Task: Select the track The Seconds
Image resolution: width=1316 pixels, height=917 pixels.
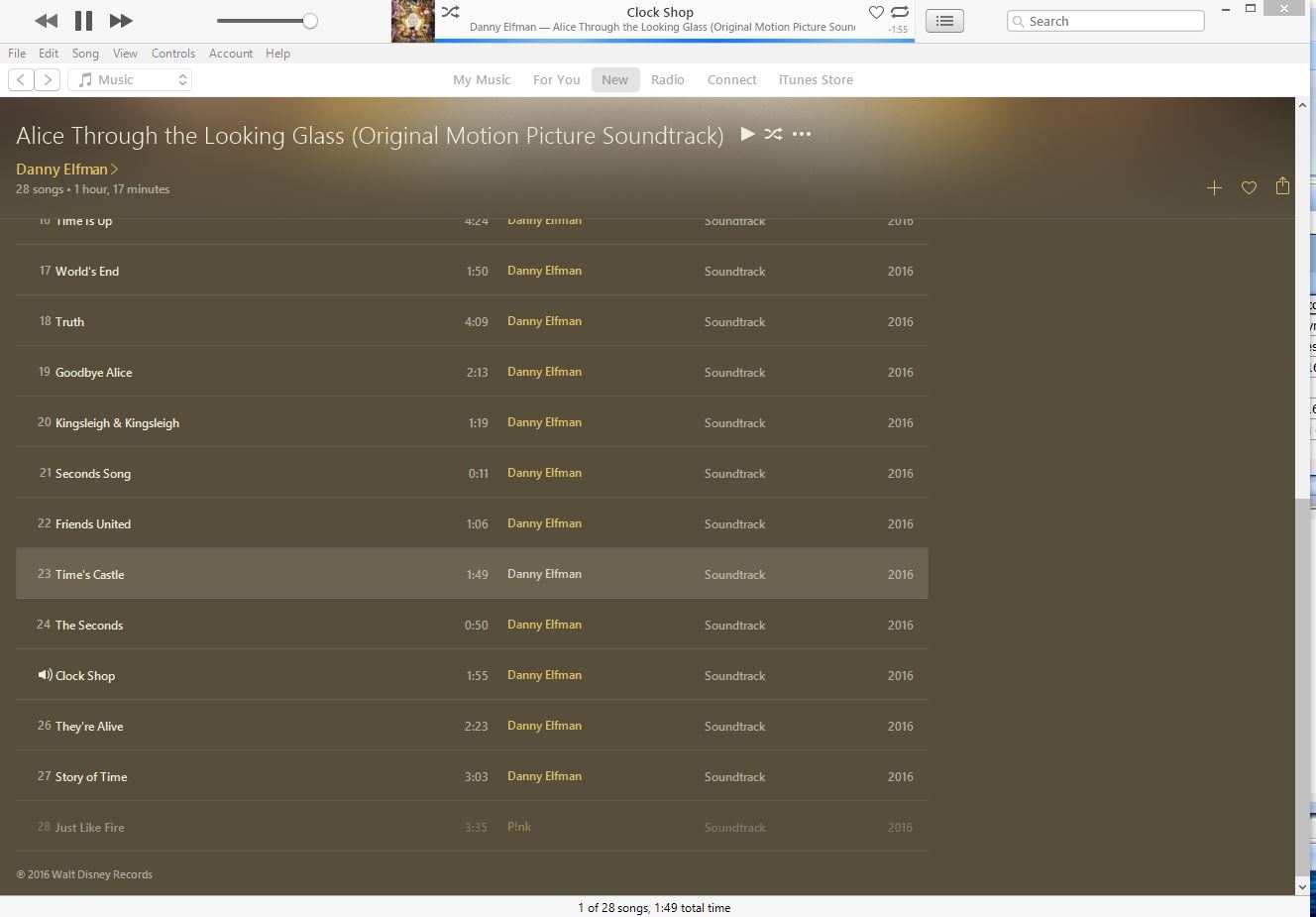Action: pyautogui.click(x=472, y=625)
